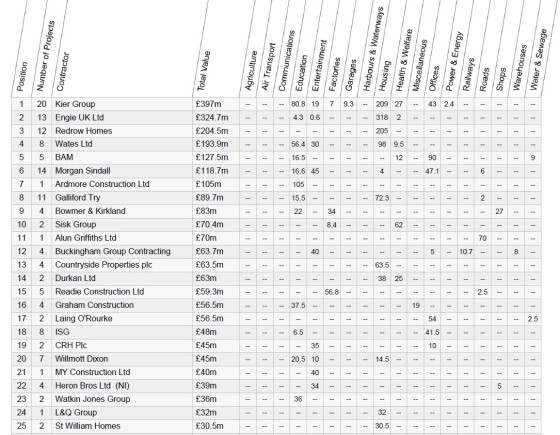Select the £30.5m total value
Image resolution: width=560 pixels, height=435 pixels.
pyautogui.click(x=210, y=426)
